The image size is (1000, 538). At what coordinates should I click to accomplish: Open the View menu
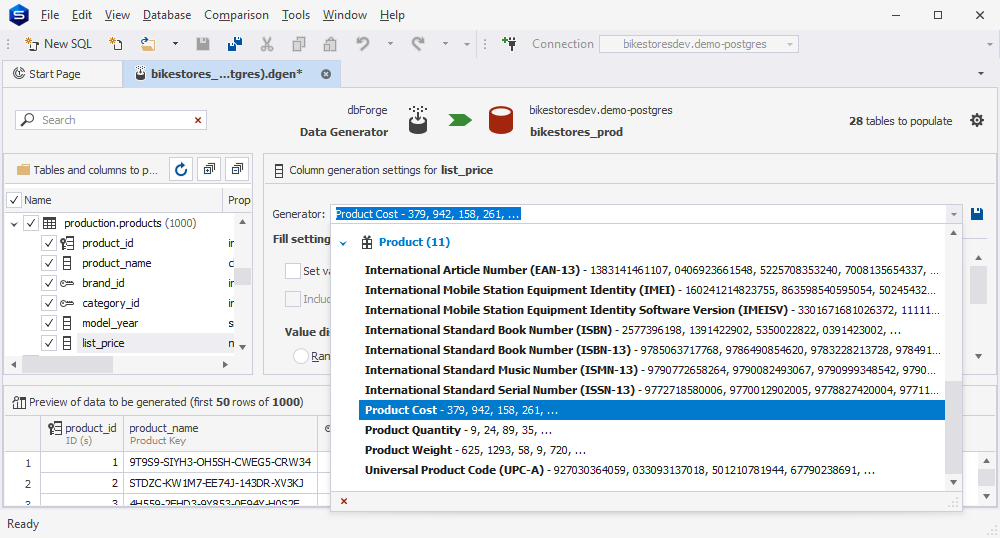pyautogui.click(x=117, y=15)
